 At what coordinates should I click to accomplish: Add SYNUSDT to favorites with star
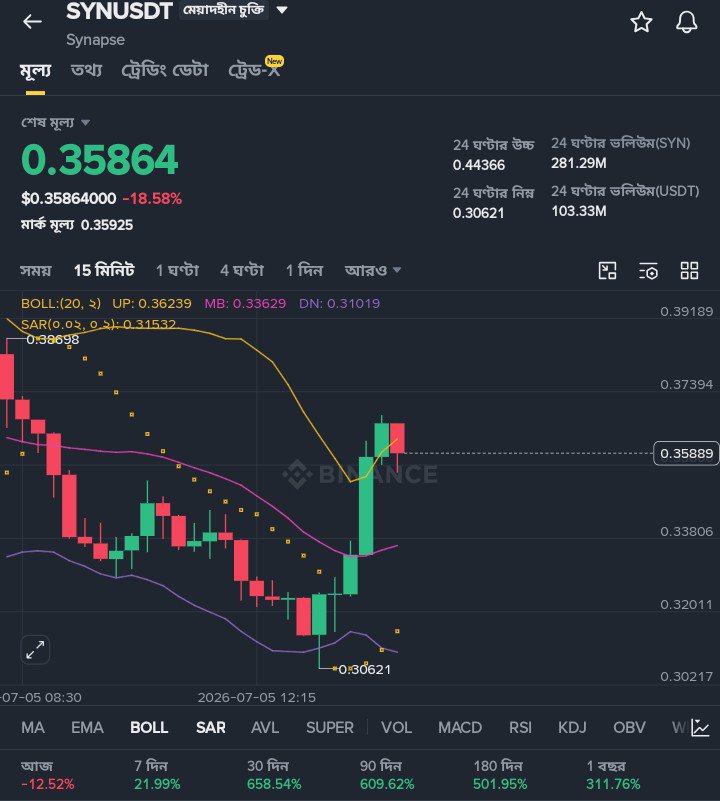(x=641, y=22)
